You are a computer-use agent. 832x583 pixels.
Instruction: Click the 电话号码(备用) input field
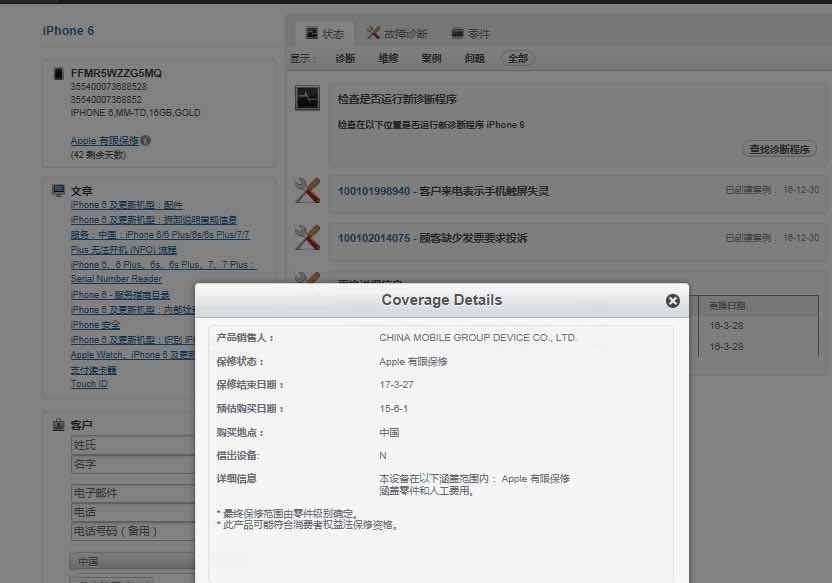coord(133,531)
